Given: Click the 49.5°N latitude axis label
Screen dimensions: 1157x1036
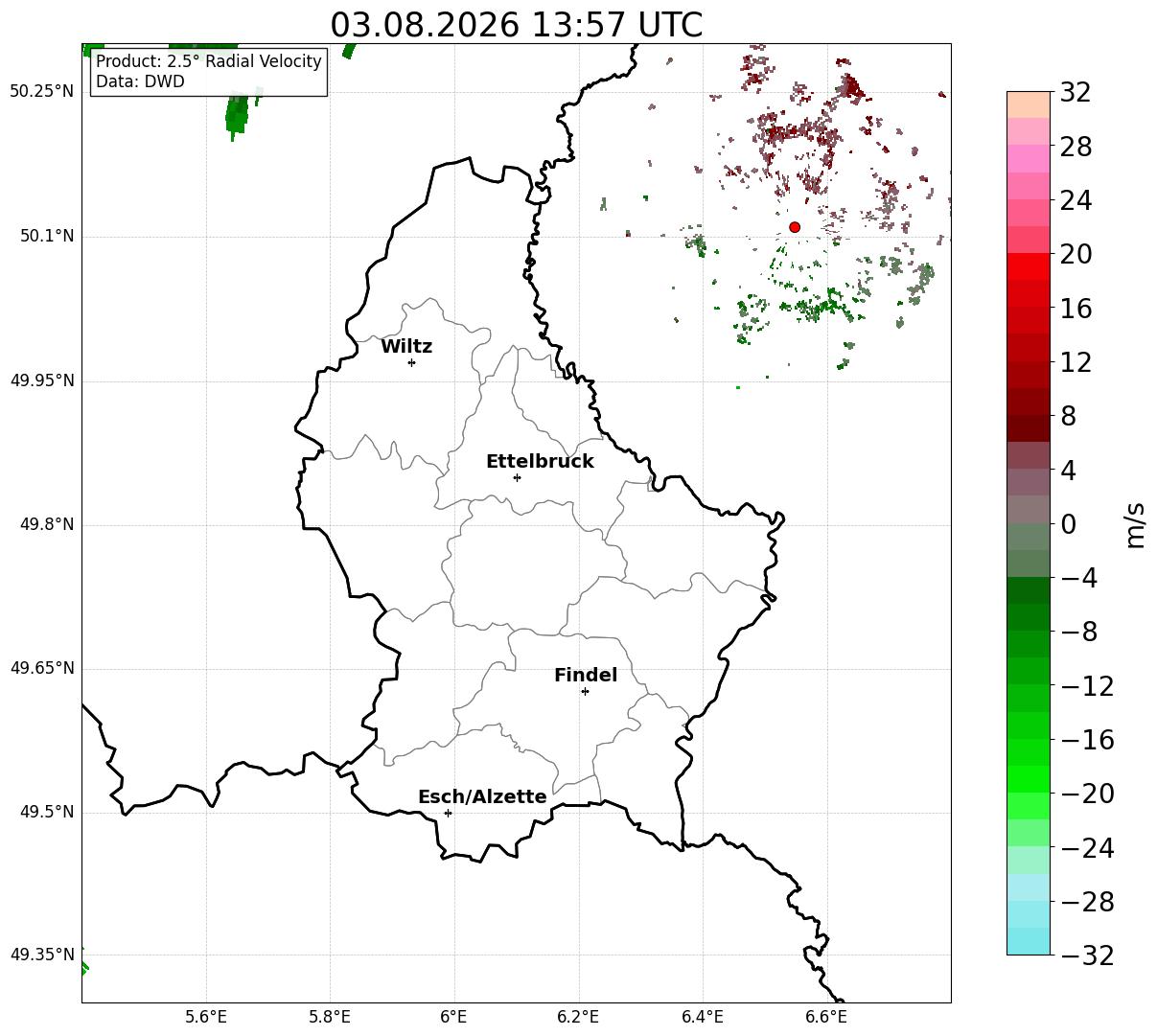Looking at the screenshot, I should pos(47,813).
